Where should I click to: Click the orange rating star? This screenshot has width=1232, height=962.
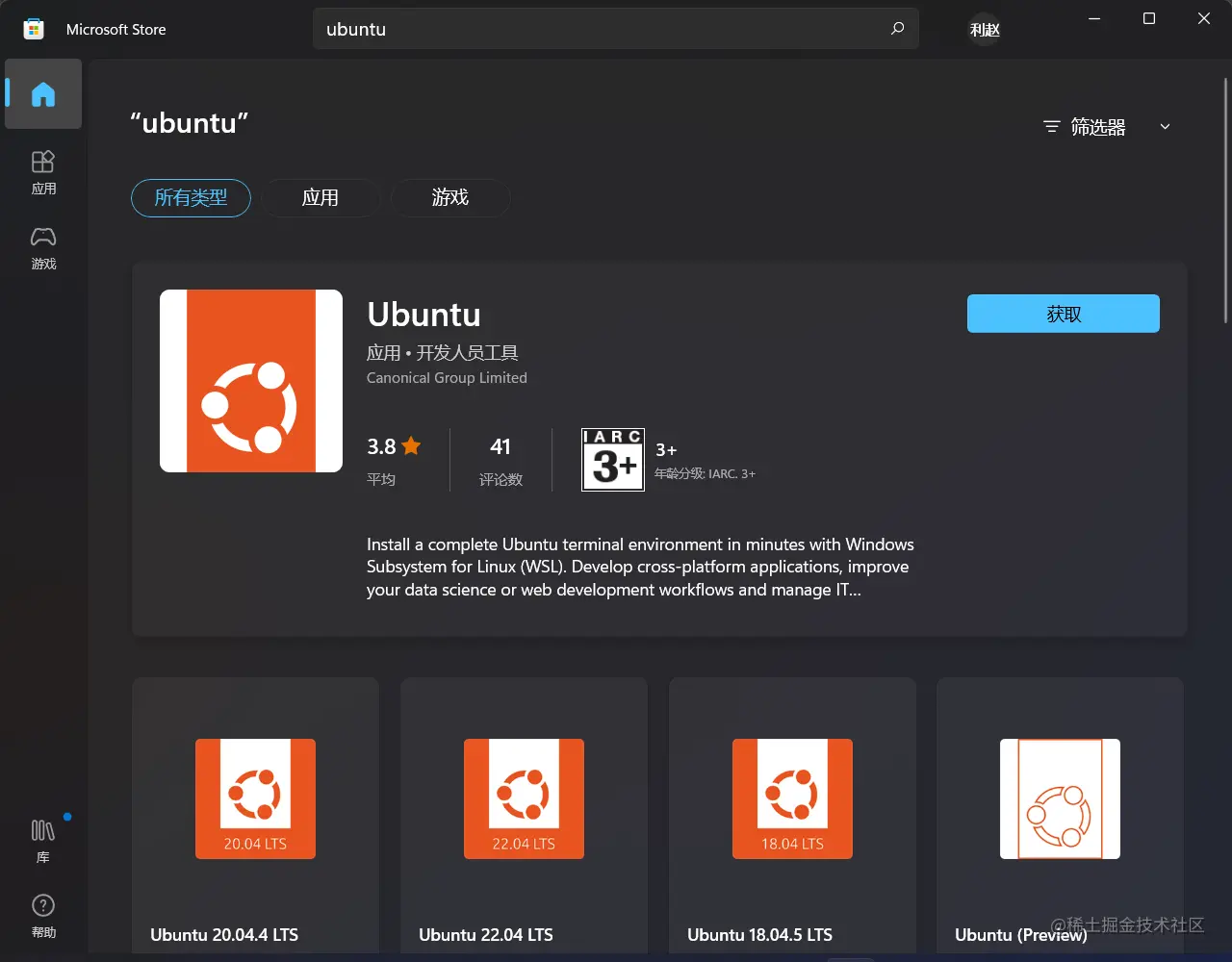pos(412,445)
